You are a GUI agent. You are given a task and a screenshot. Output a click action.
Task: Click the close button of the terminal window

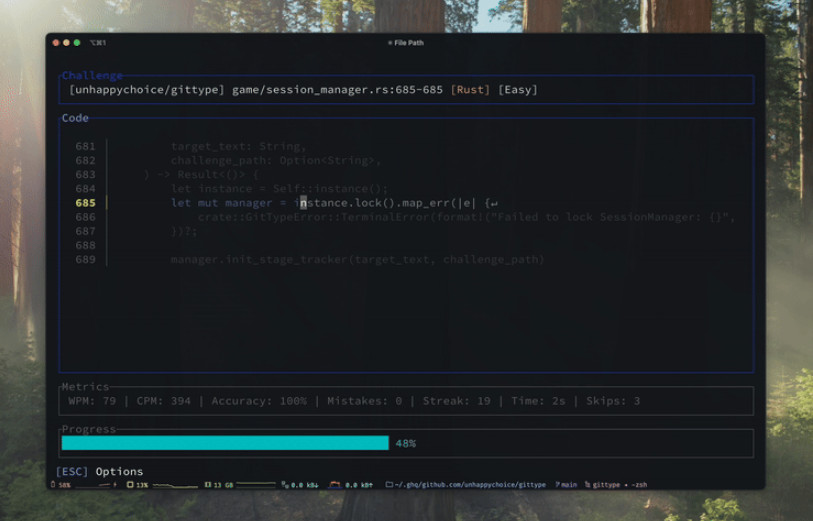tap(56, 43)
